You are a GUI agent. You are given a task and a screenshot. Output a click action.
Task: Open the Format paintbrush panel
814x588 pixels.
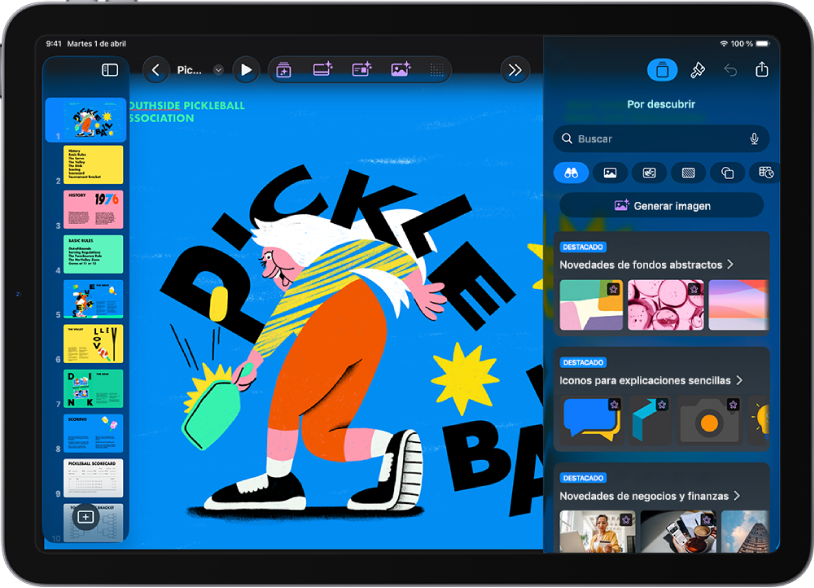click(x=697, y=70)
